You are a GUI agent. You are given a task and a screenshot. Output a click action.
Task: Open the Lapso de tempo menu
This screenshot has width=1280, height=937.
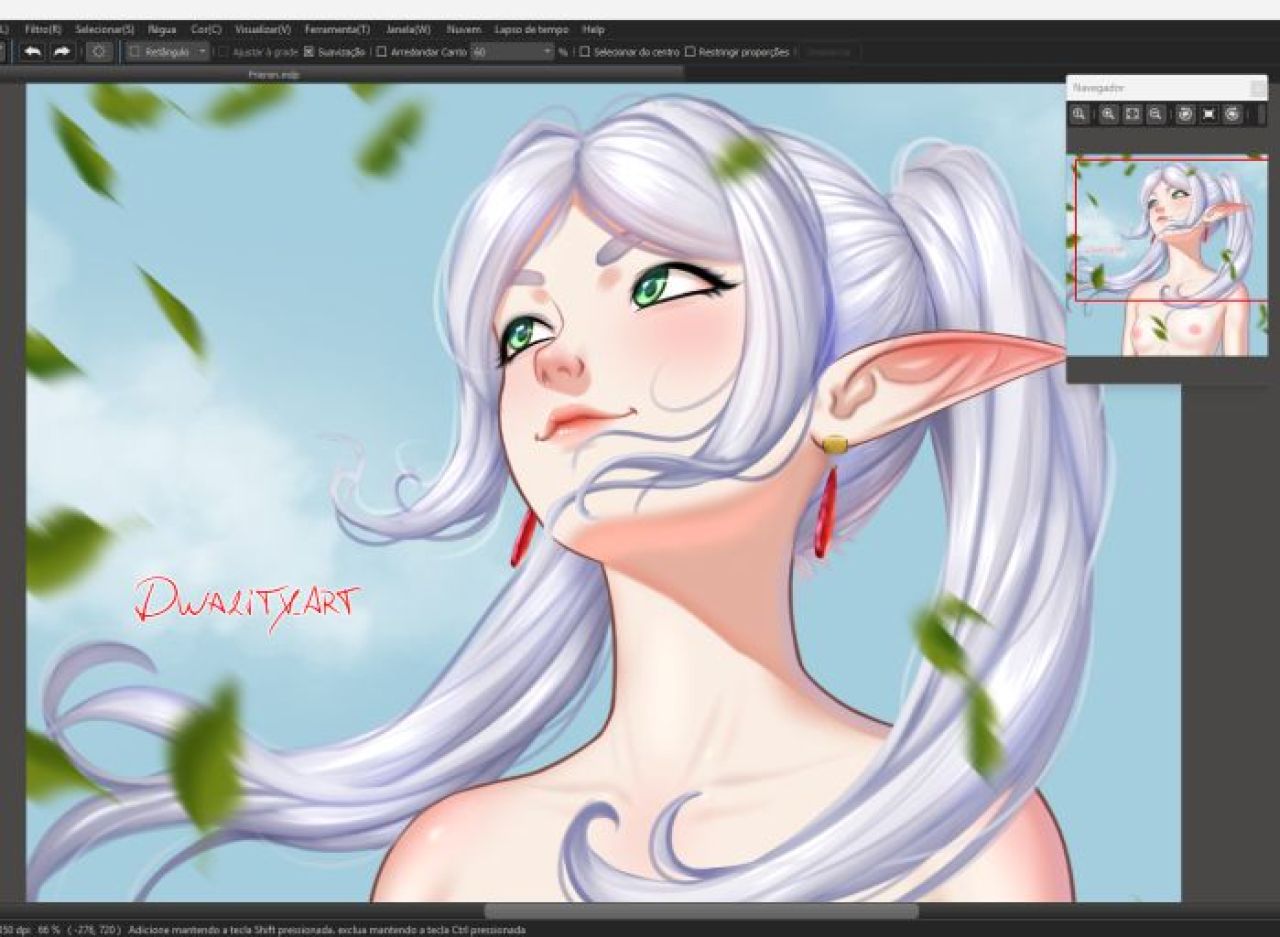[x=531, y=30]
